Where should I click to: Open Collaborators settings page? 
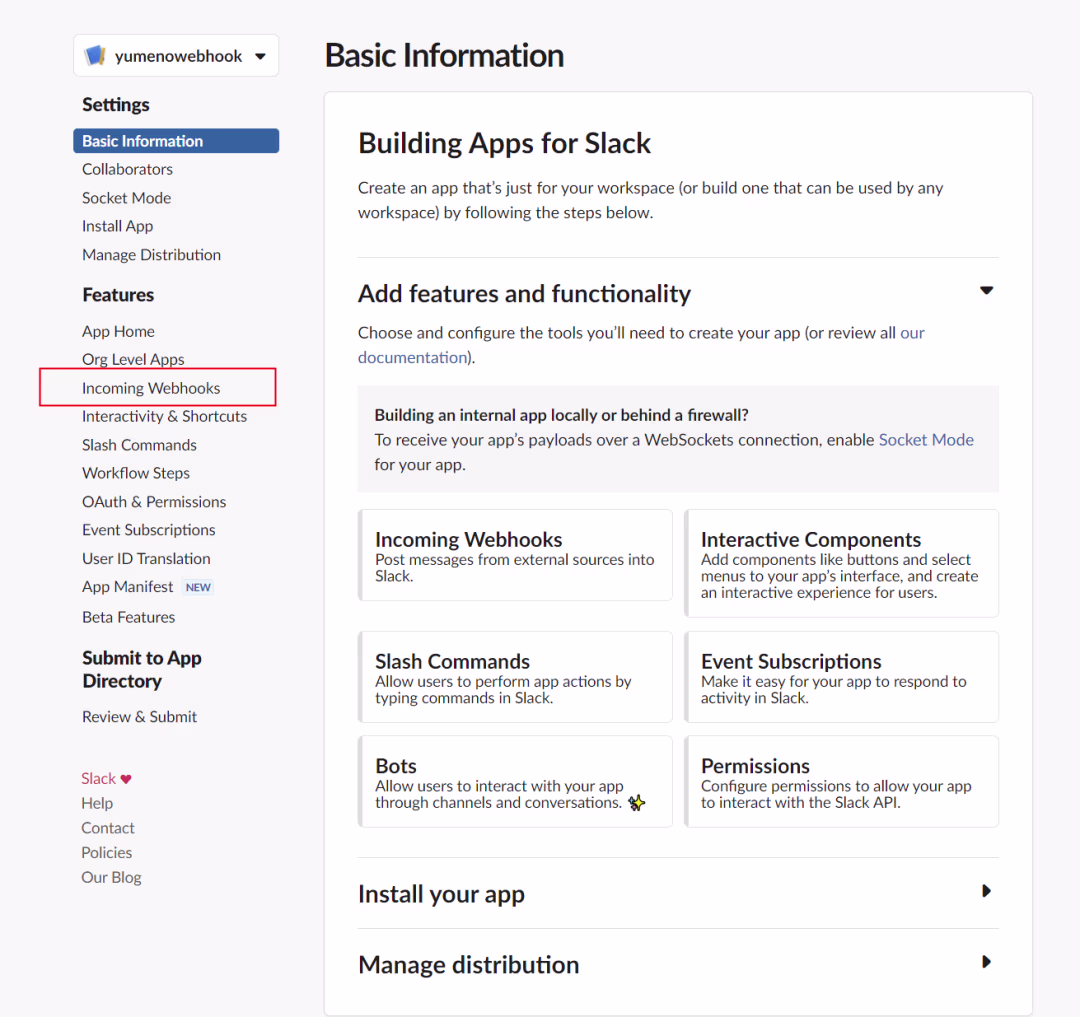[127, 169]
